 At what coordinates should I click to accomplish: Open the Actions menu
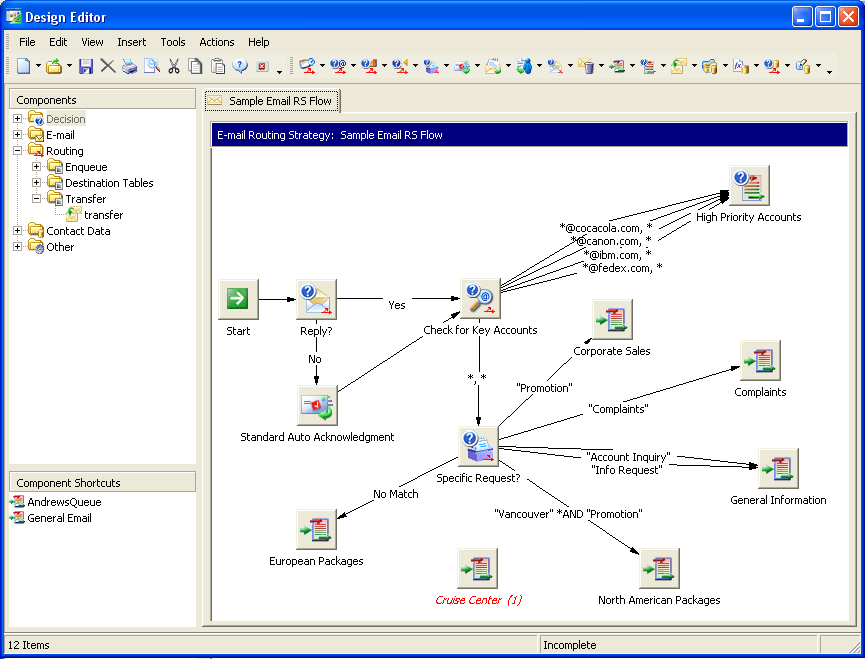tap(216, 42)
